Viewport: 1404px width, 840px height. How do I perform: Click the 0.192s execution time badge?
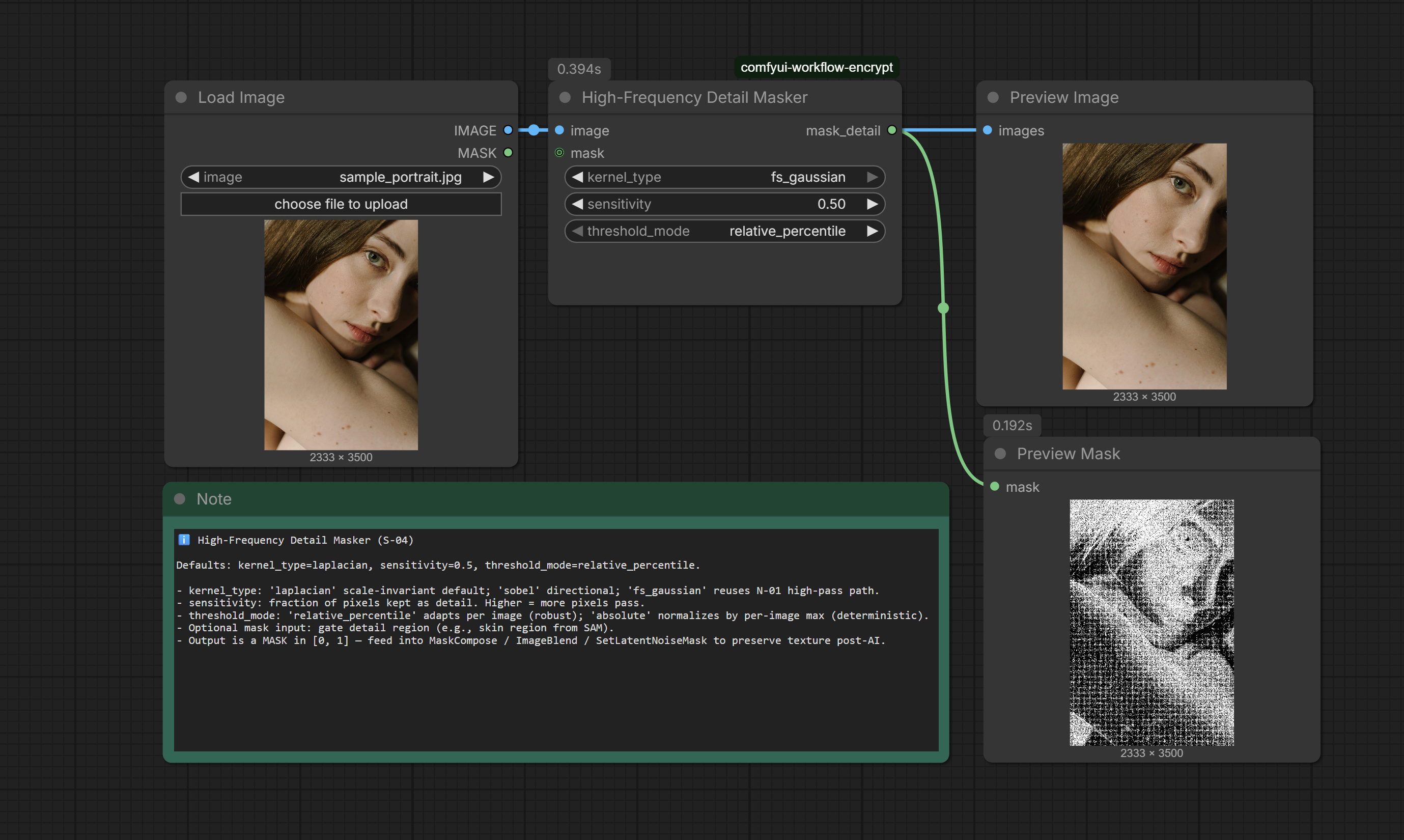pyautogui.click(x=1012, y=425)
